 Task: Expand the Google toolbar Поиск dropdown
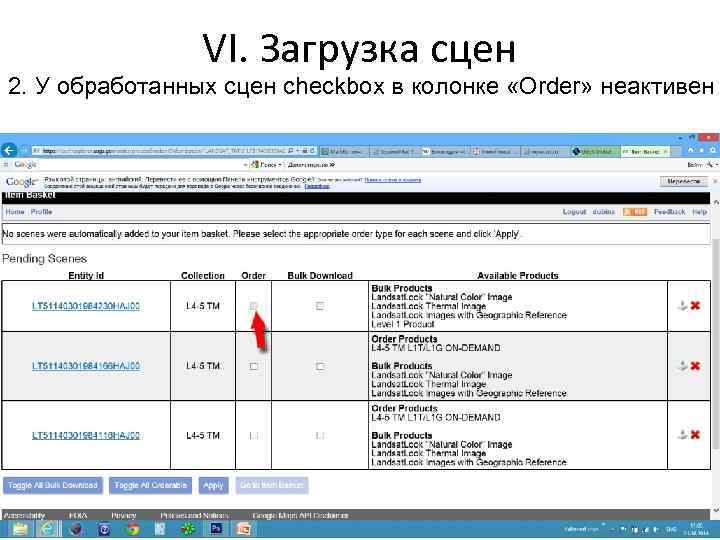pos(280,164)
